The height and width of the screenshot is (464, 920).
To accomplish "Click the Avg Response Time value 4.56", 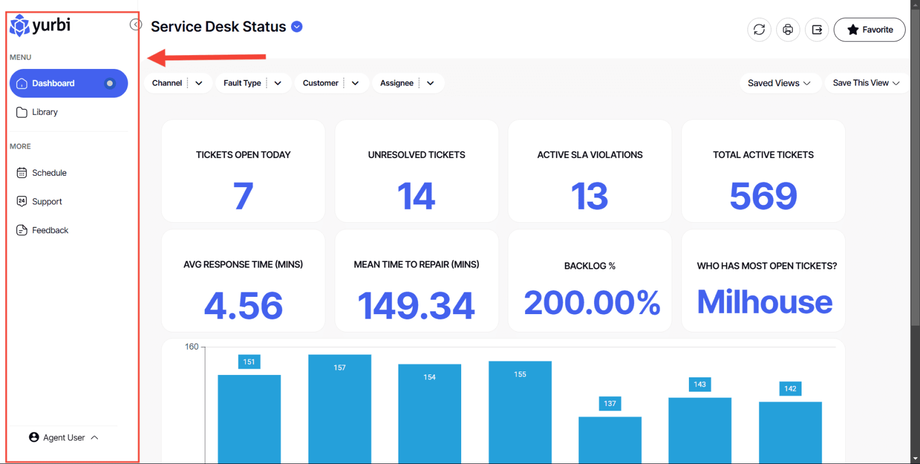I will coord(243,306).
